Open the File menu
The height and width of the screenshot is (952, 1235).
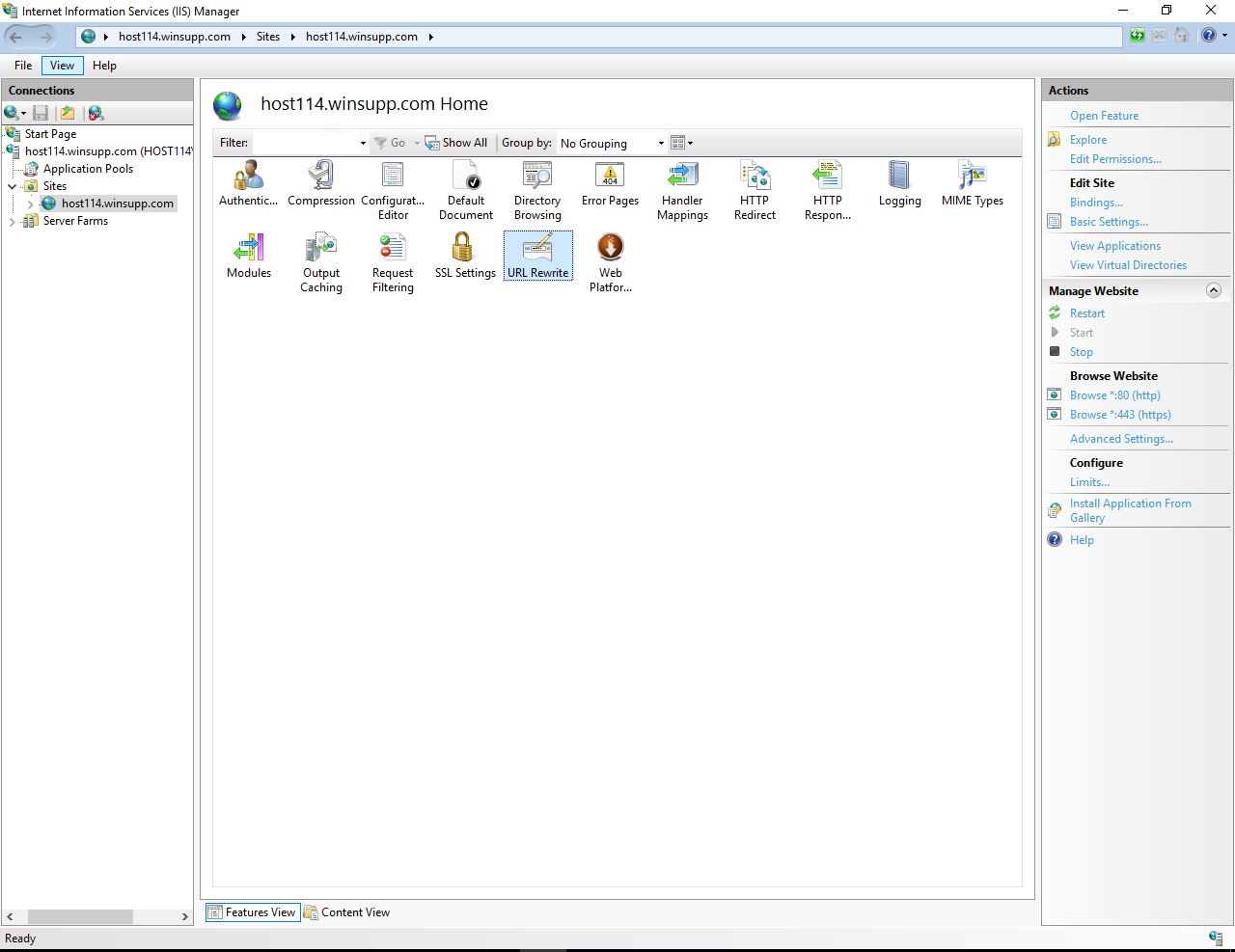[23, 66]
